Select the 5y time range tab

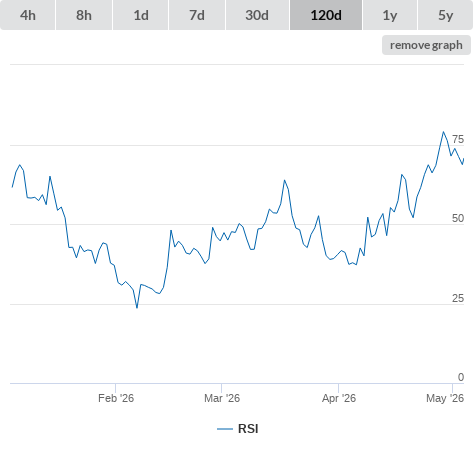coord(445,15)
